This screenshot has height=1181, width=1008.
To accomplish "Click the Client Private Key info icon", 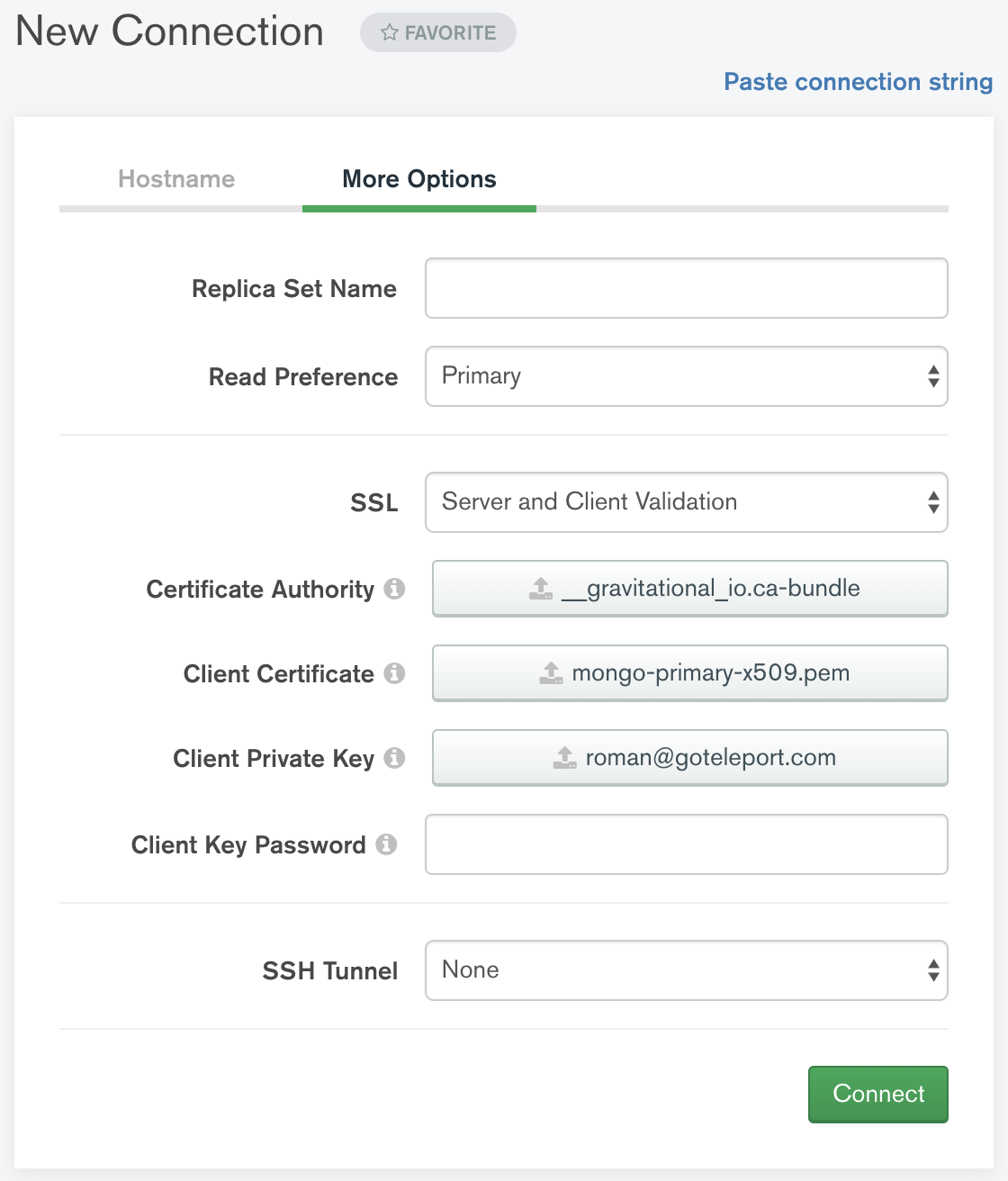I will 396,758.
